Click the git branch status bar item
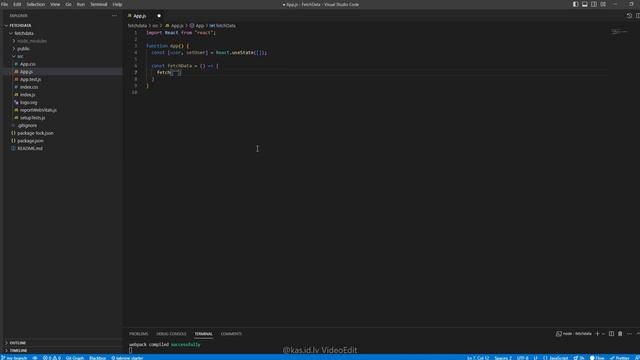 pos(14,358)
